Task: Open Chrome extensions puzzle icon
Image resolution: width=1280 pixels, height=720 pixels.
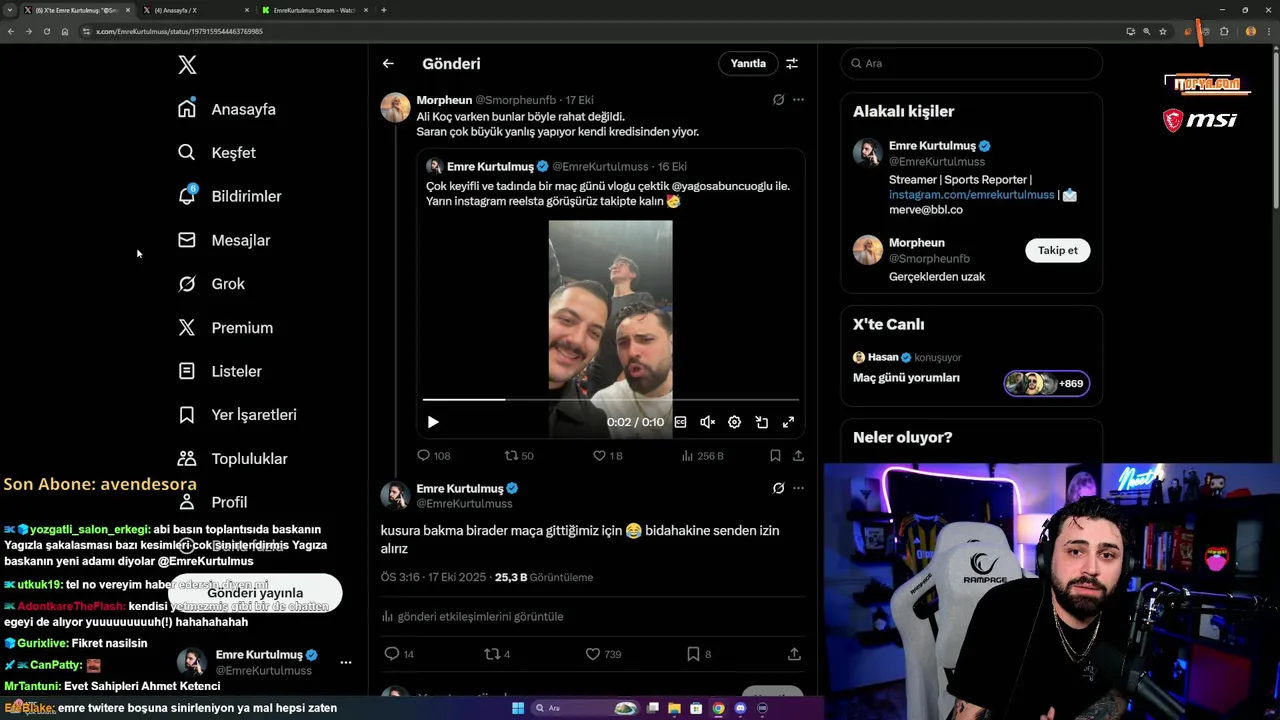Action: pyautogui.click(x=1223, y=31)
